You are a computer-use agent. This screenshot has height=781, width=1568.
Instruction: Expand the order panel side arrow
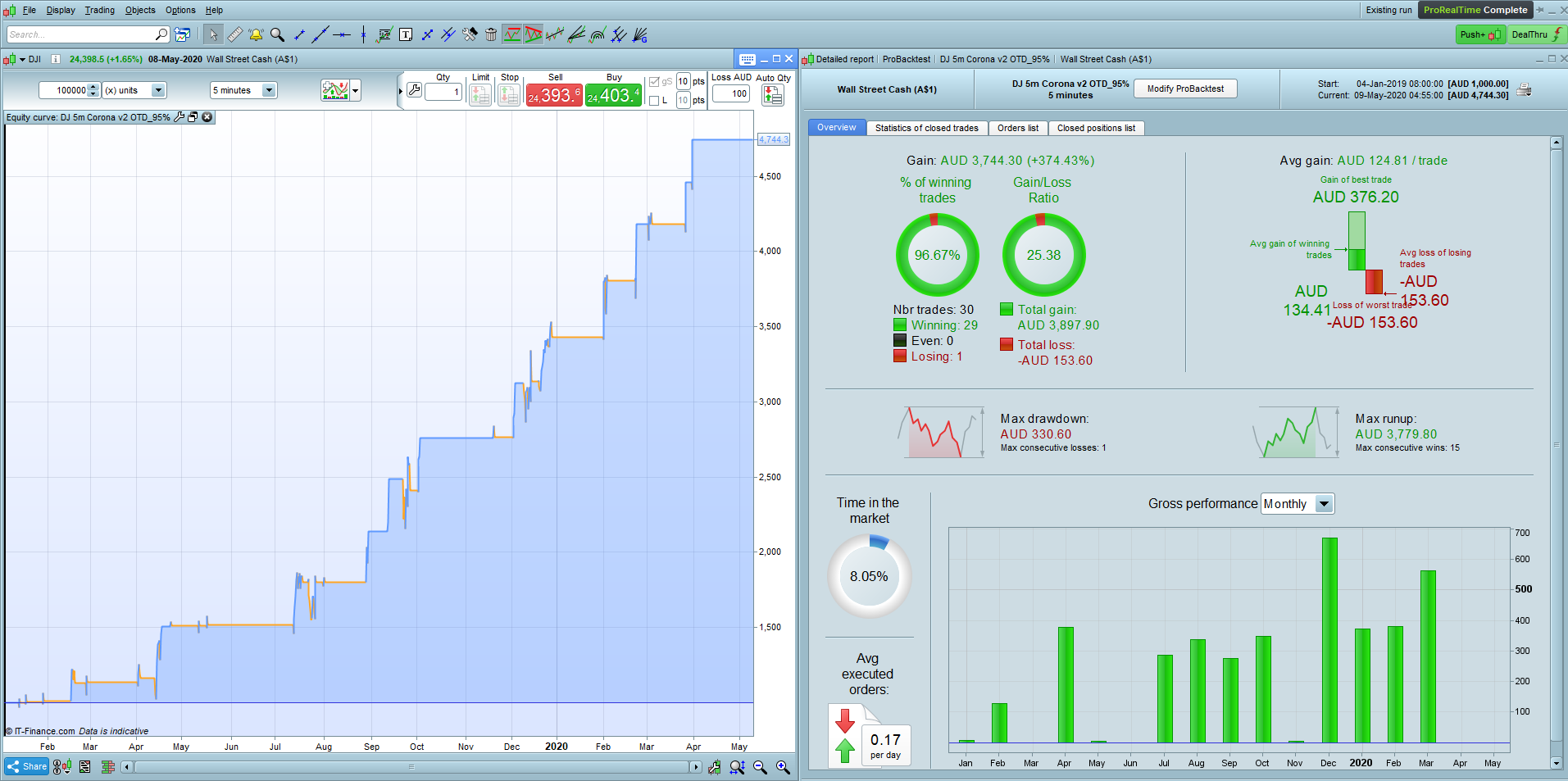point(400,91)
